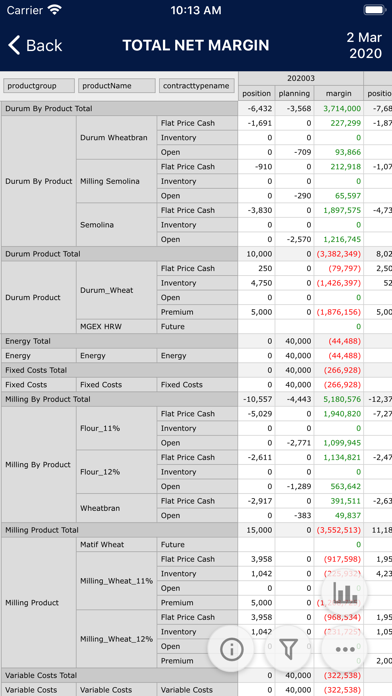The width and height of the screenshot is (392, 696).
Task: Select the Flour_12% product cell
Action: point(117,472)
